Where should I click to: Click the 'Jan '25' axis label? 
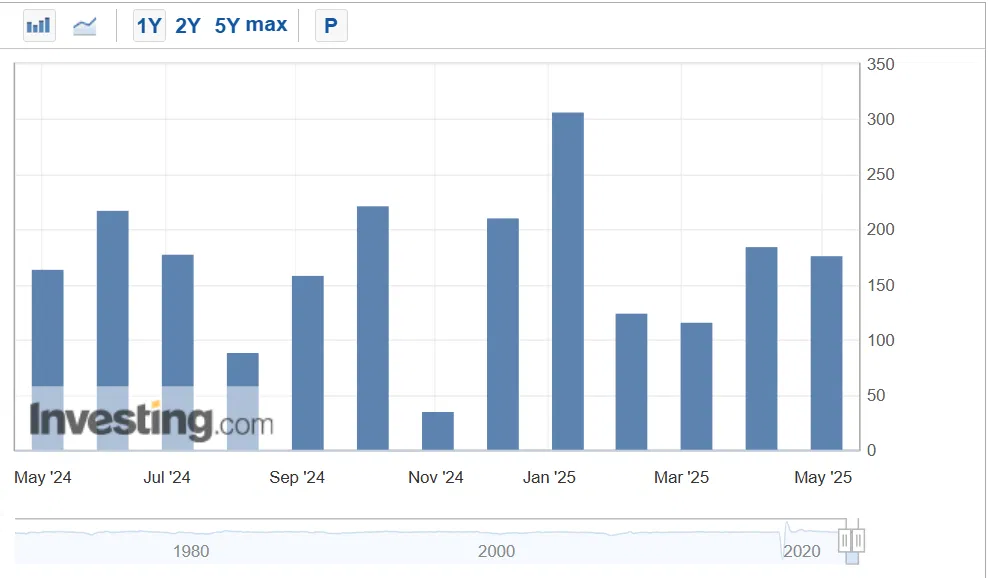tap(549, 477)
